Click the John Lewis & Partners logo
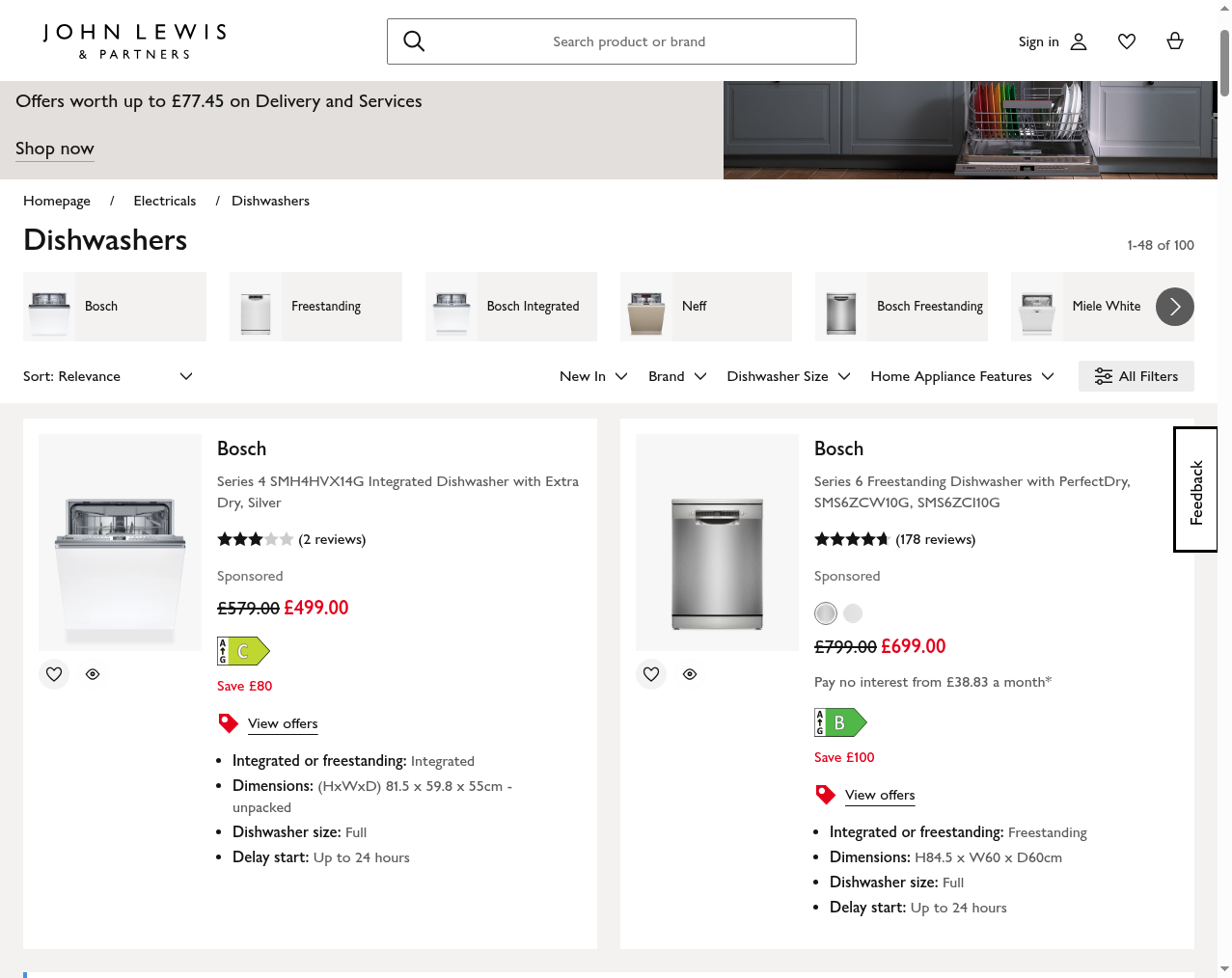The image size is (1232, 978). tap(134, 41)
